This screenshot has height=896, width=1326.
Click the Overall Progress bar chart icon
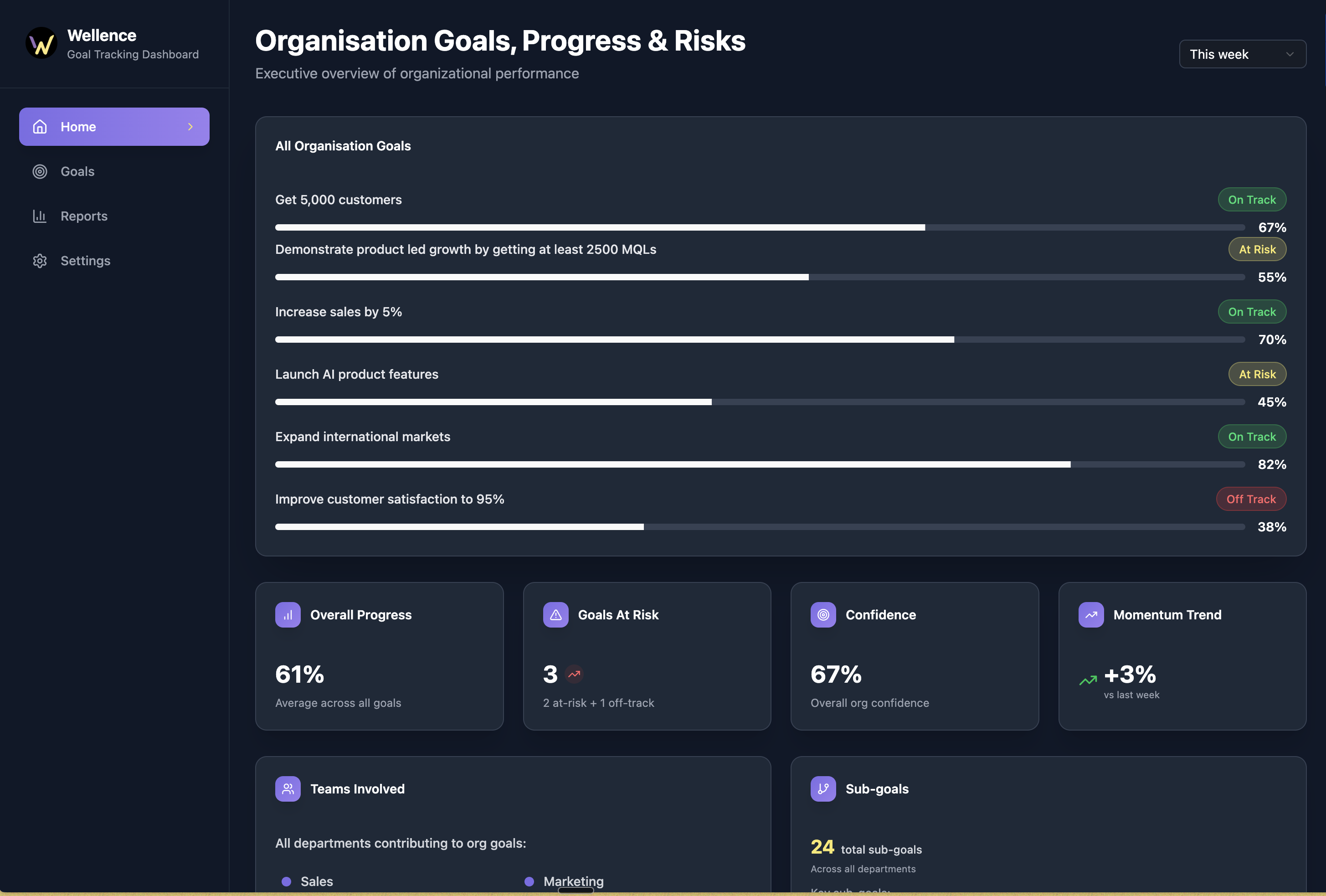(288, 615)
